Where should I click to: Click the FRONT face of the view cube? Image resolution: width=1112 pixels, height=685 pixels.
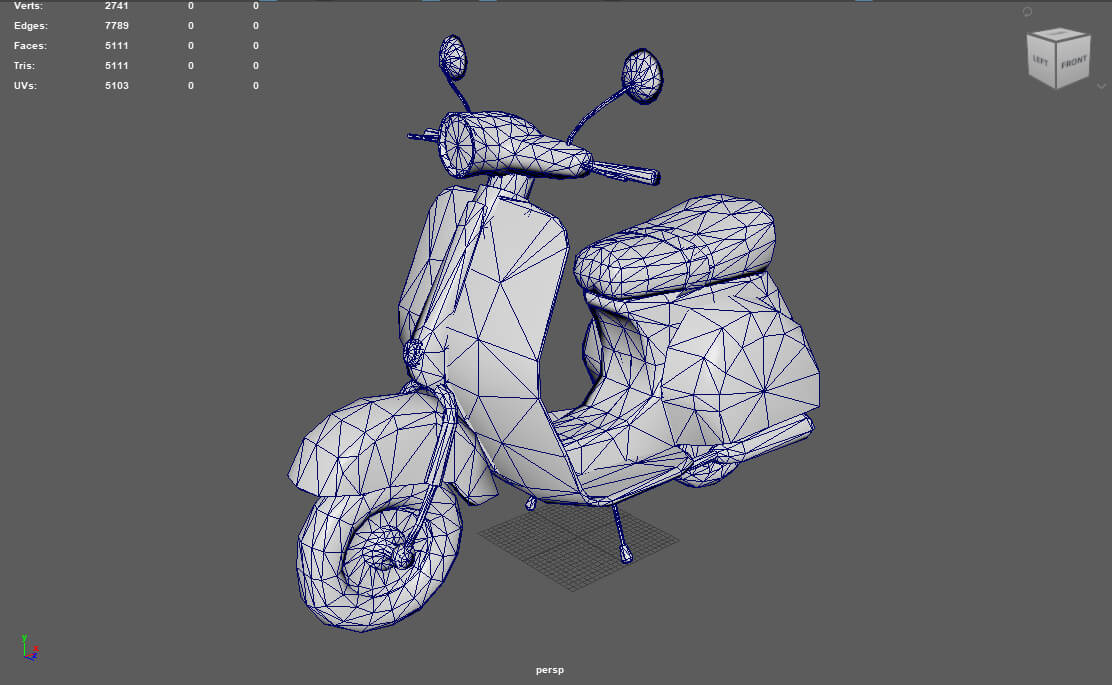click(1074, 62)
